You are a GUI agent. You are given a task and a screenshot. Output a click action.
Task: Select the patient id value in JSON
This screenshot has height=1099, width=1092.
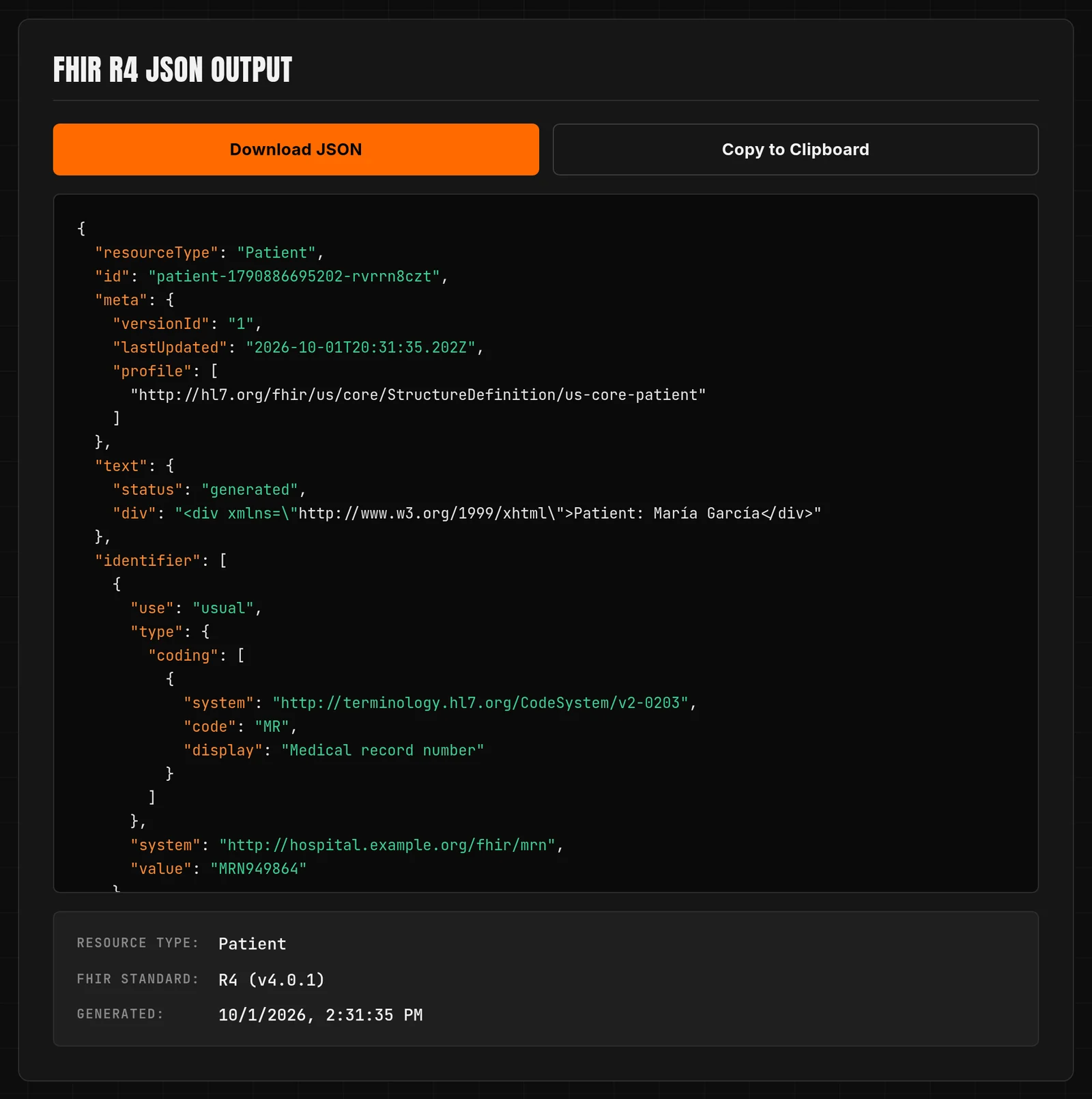coord(294,276)
